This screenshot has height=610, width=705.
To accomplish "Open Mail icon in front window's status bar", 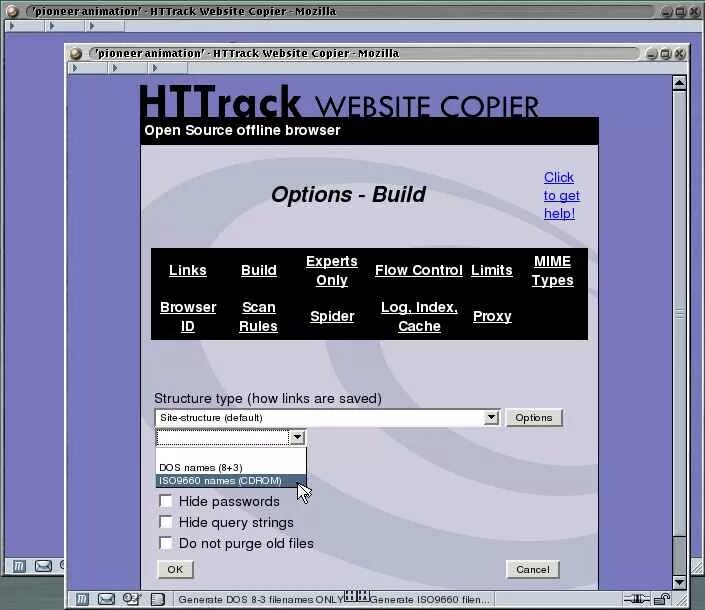I will click(x=106, y=599).
